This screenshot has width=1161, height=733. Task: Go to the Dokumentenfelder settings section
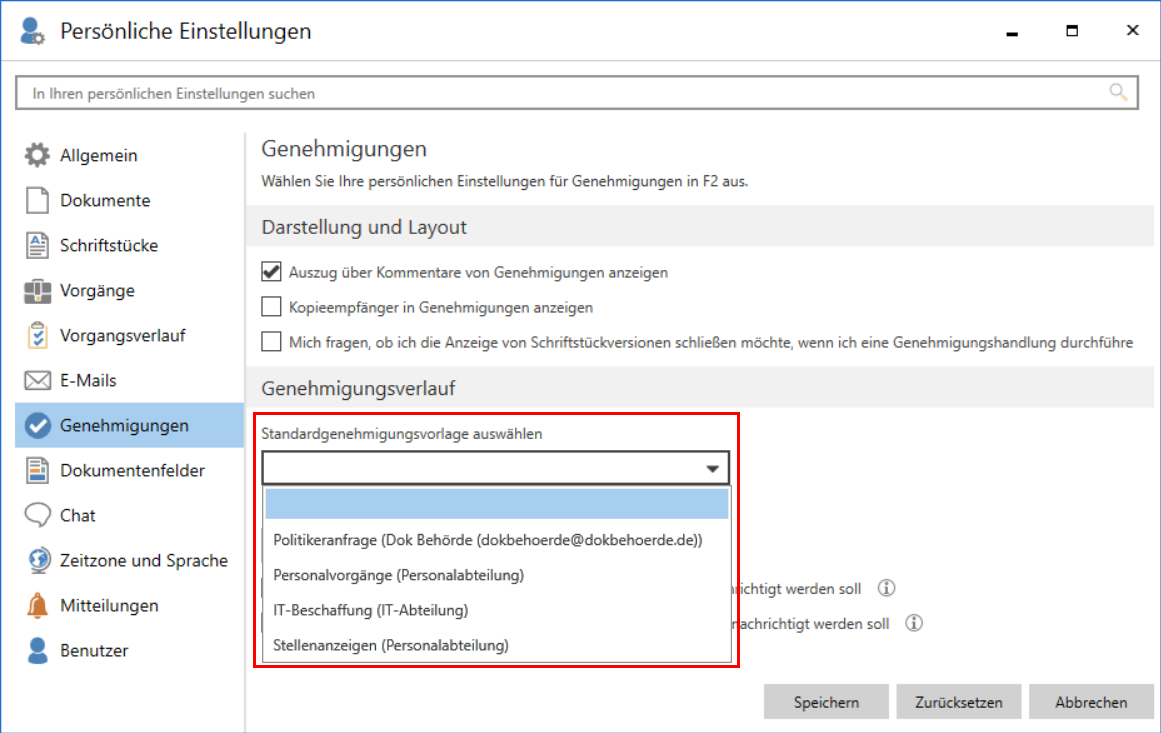coord(130,471)
